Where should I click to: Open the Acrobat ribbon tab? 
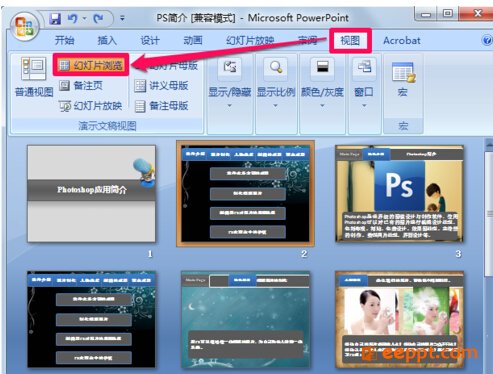pos(402,41)
